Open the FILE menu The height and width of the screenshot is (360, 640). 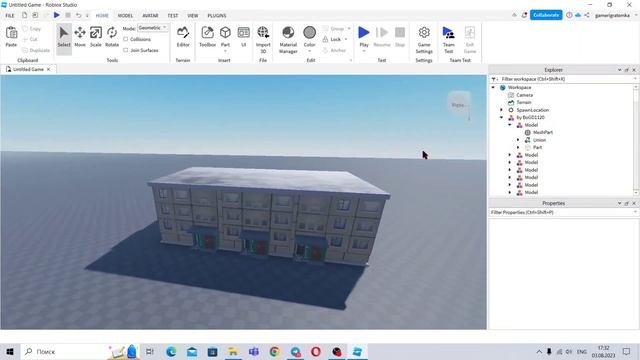(x=10, y=16)
